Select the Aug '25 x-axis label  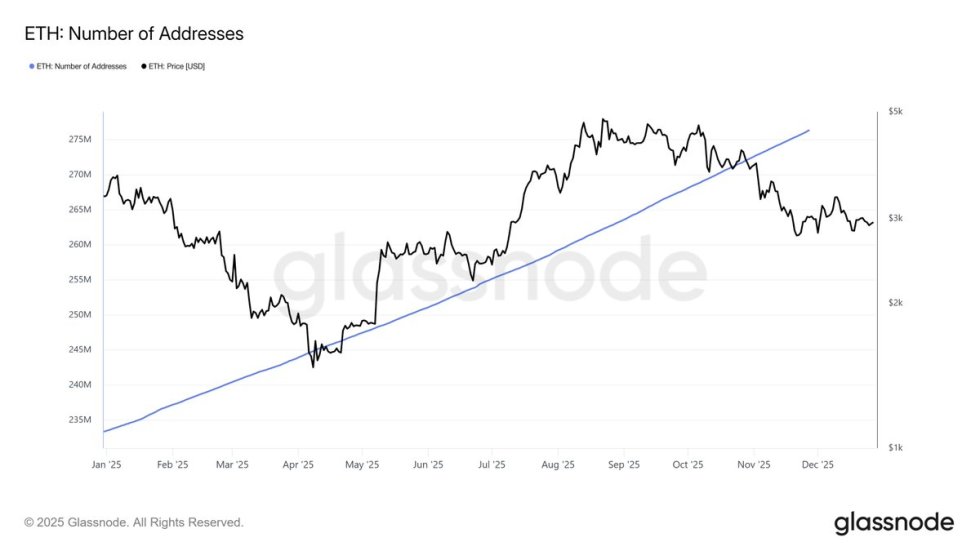(x=557, y=465)
